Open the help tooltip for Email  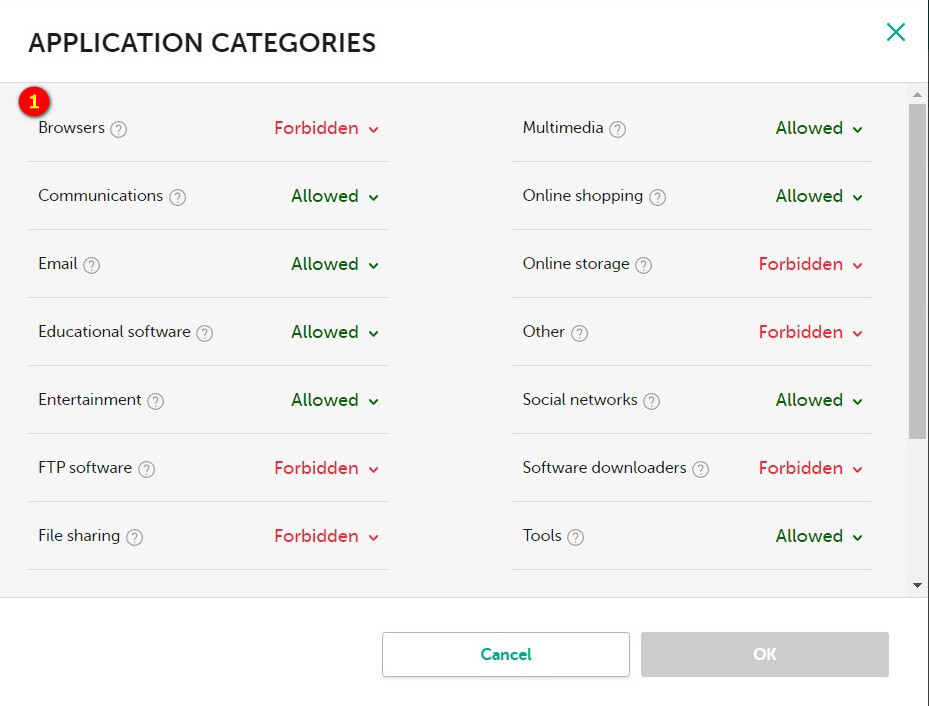pos(92,265)
